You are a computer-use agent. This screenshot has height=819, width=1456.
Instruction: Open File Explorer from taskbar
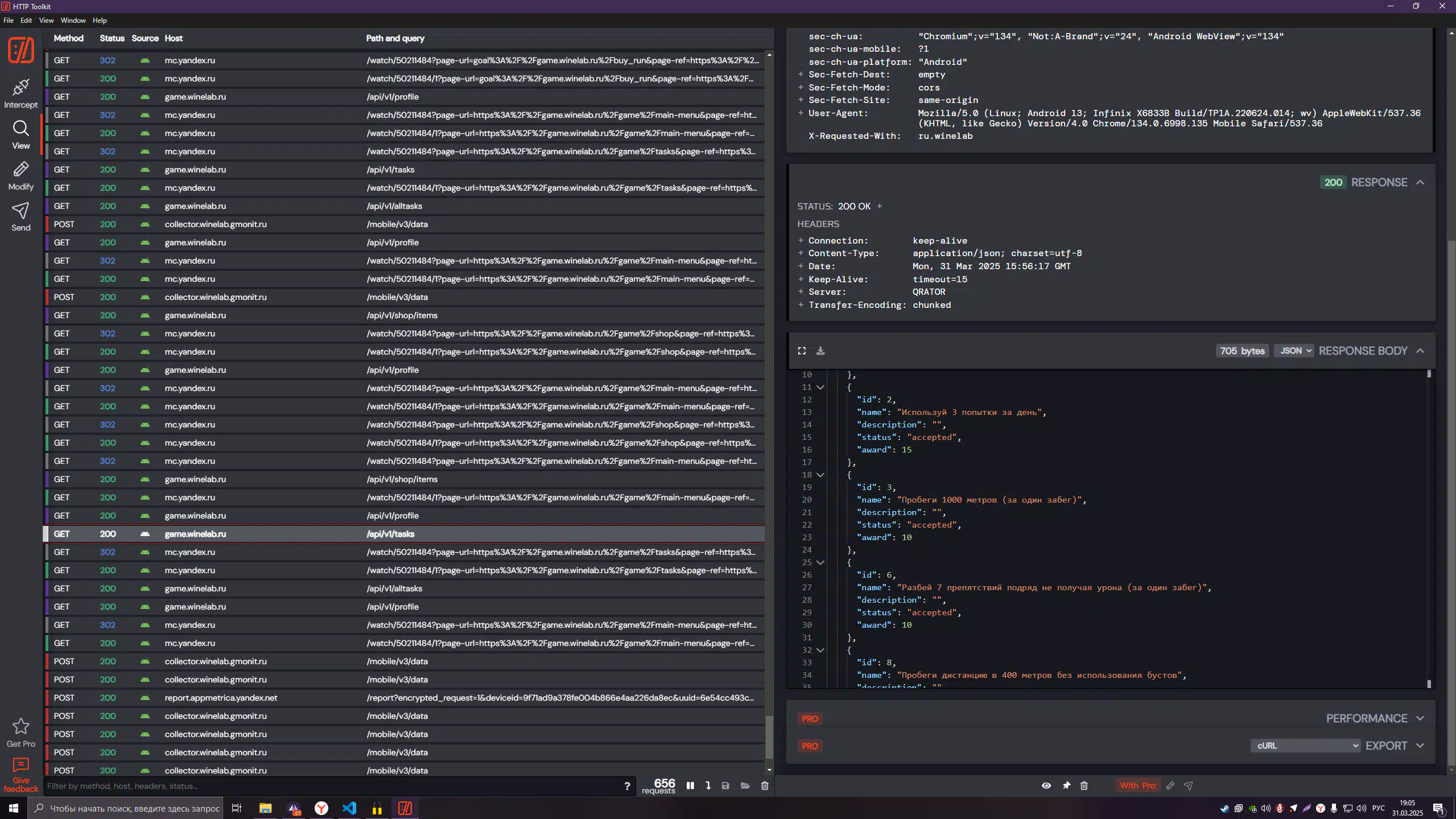(x=265, y=808)
